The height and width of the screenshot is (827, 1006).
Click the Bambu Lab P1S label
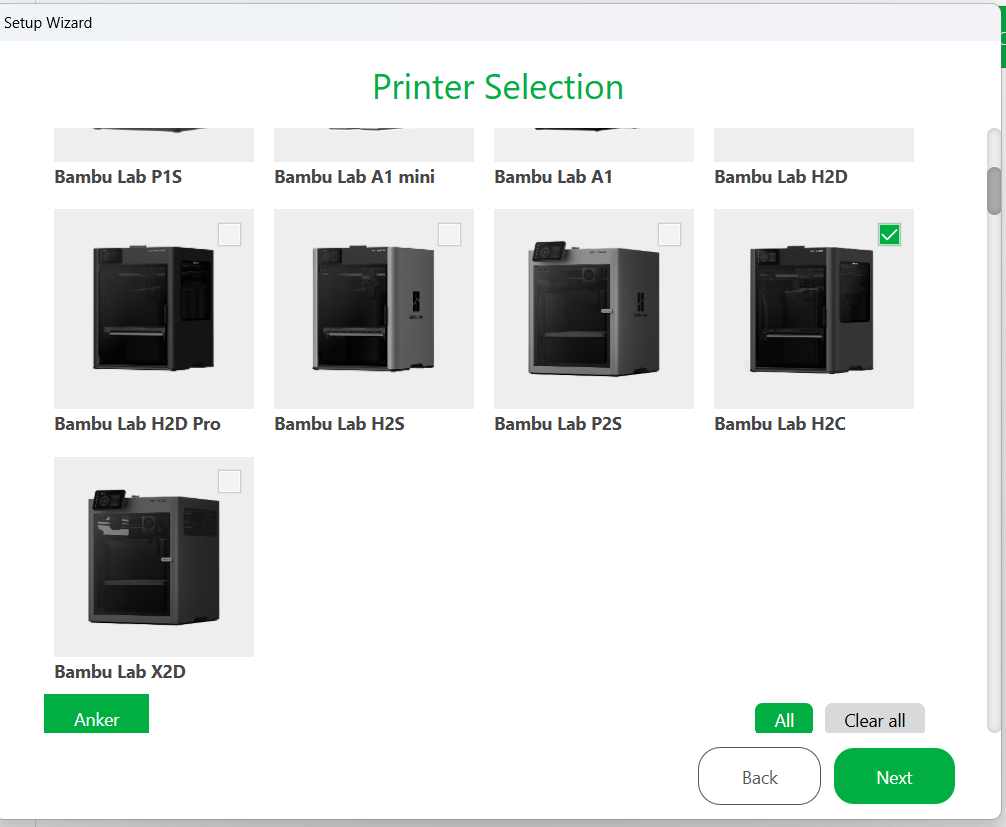(118, 177)
